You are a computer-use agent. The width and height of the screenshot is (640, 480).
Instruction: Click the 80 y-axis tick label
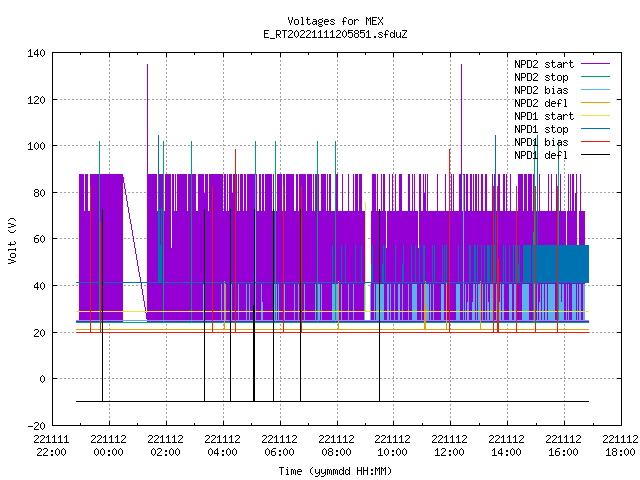[x=39, y=193]
